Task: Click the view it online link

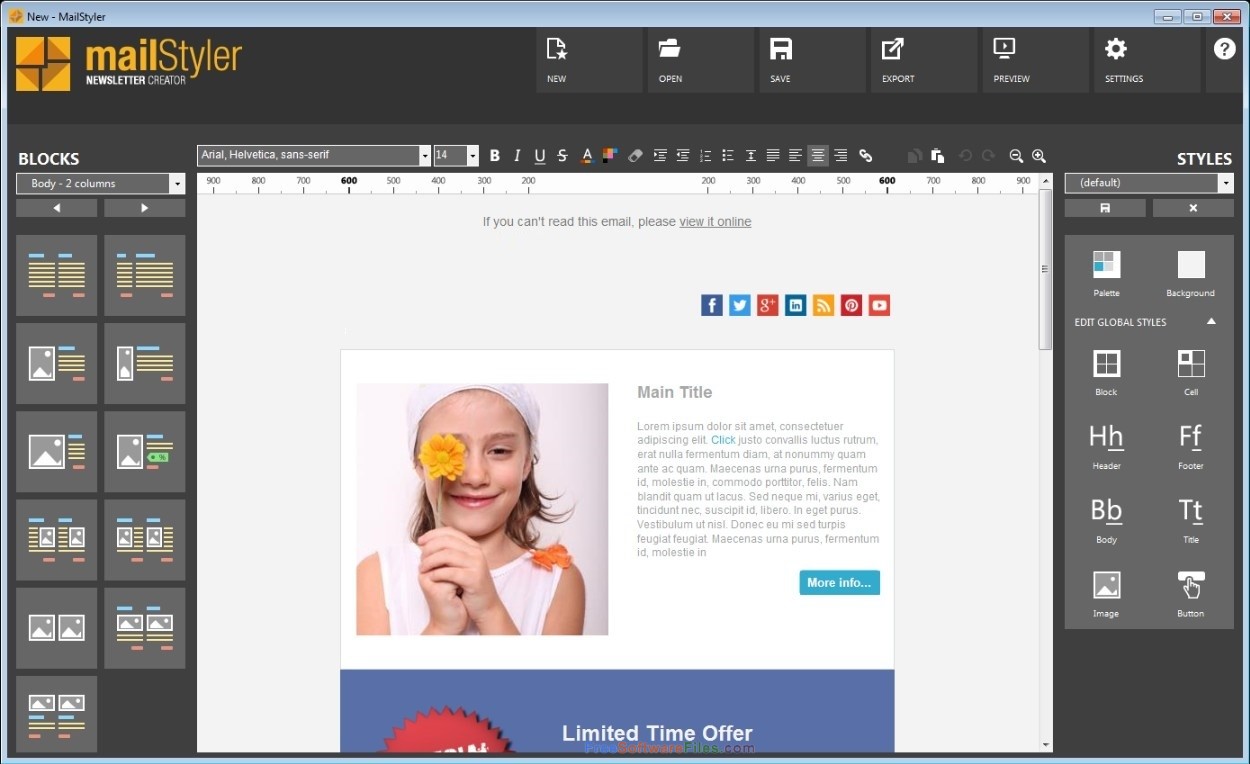Action: (x=715, y=222)
